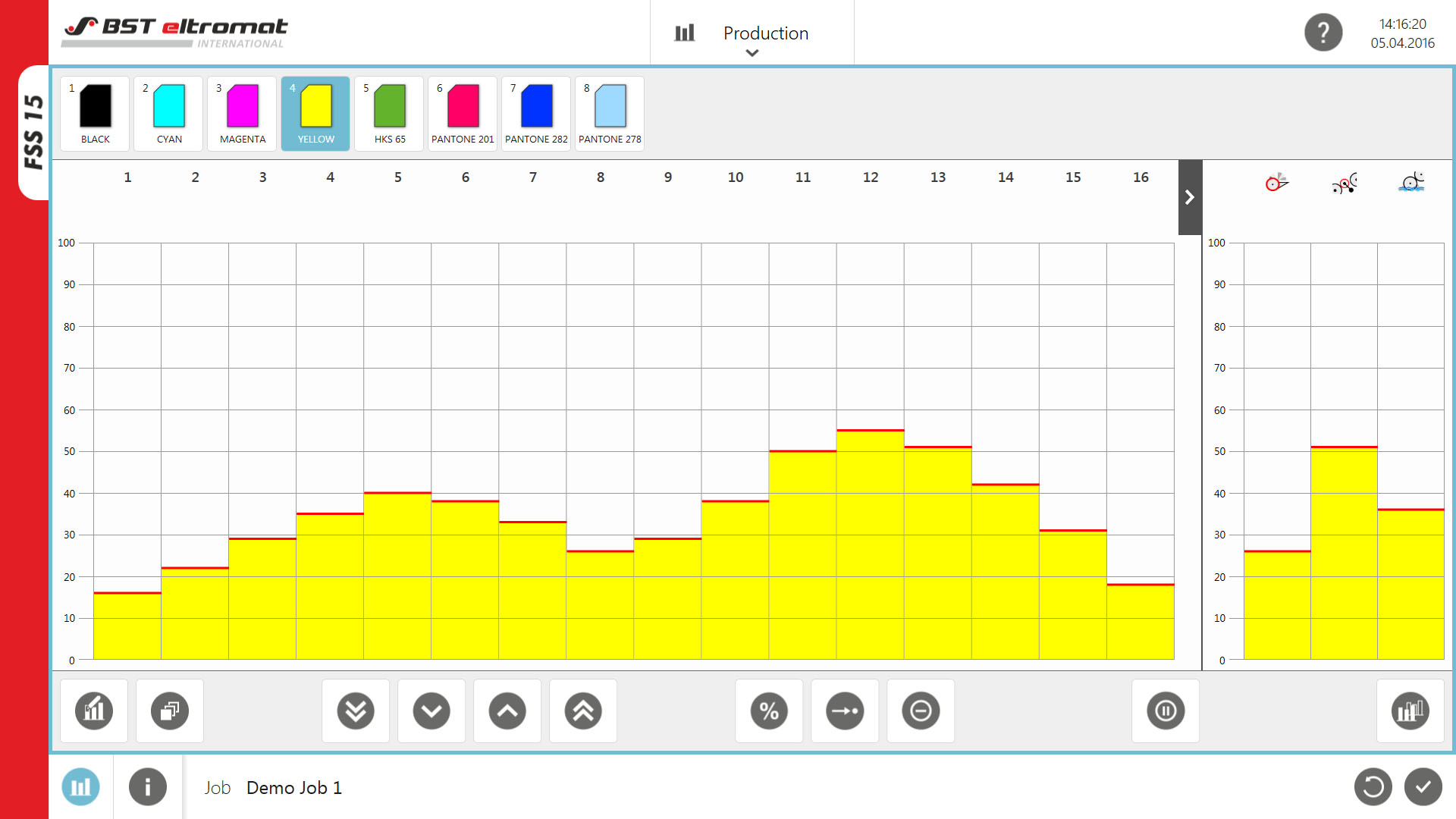Click ink zone 1 bar
Screen dimensions: 1456x819
127,626
